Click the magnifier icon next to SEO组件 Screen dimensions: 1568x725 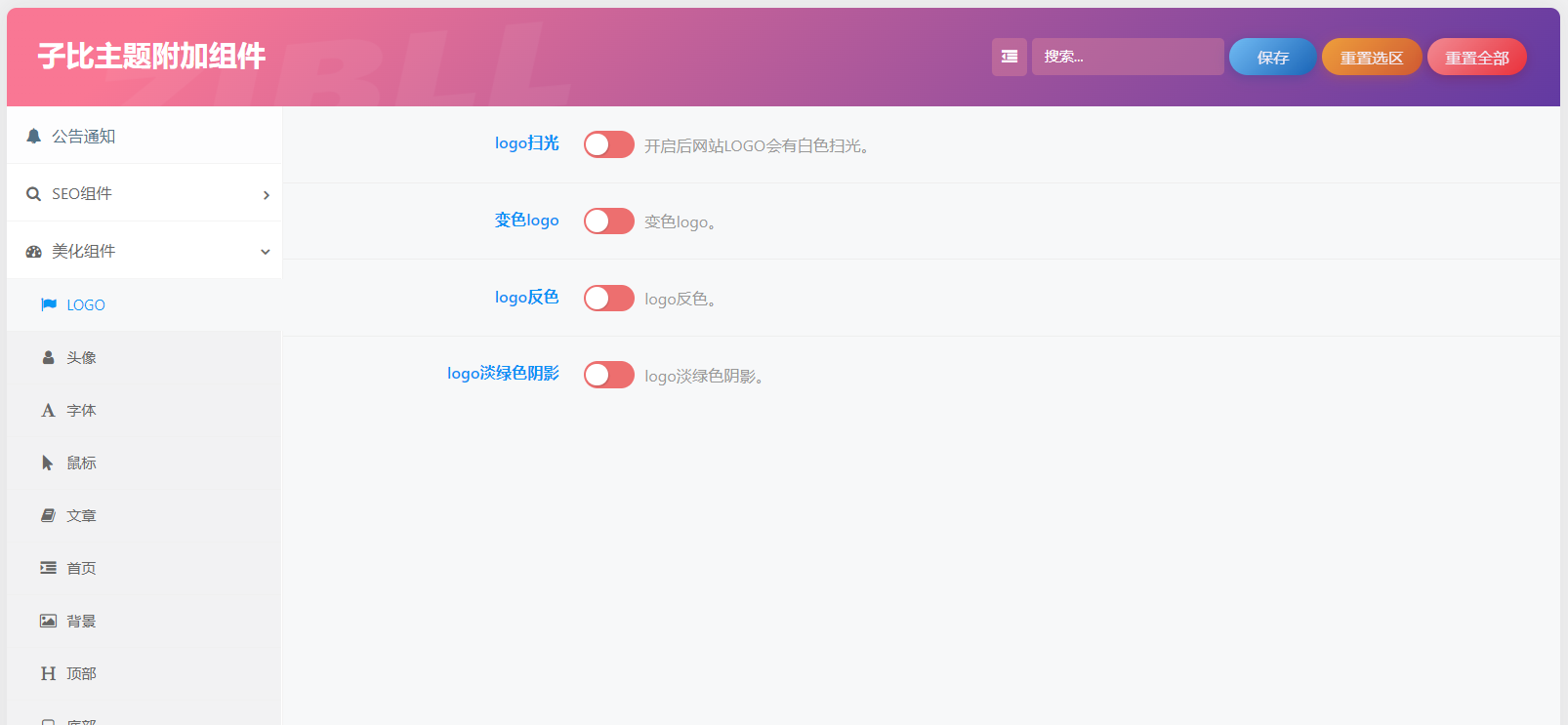click(34, 194)
